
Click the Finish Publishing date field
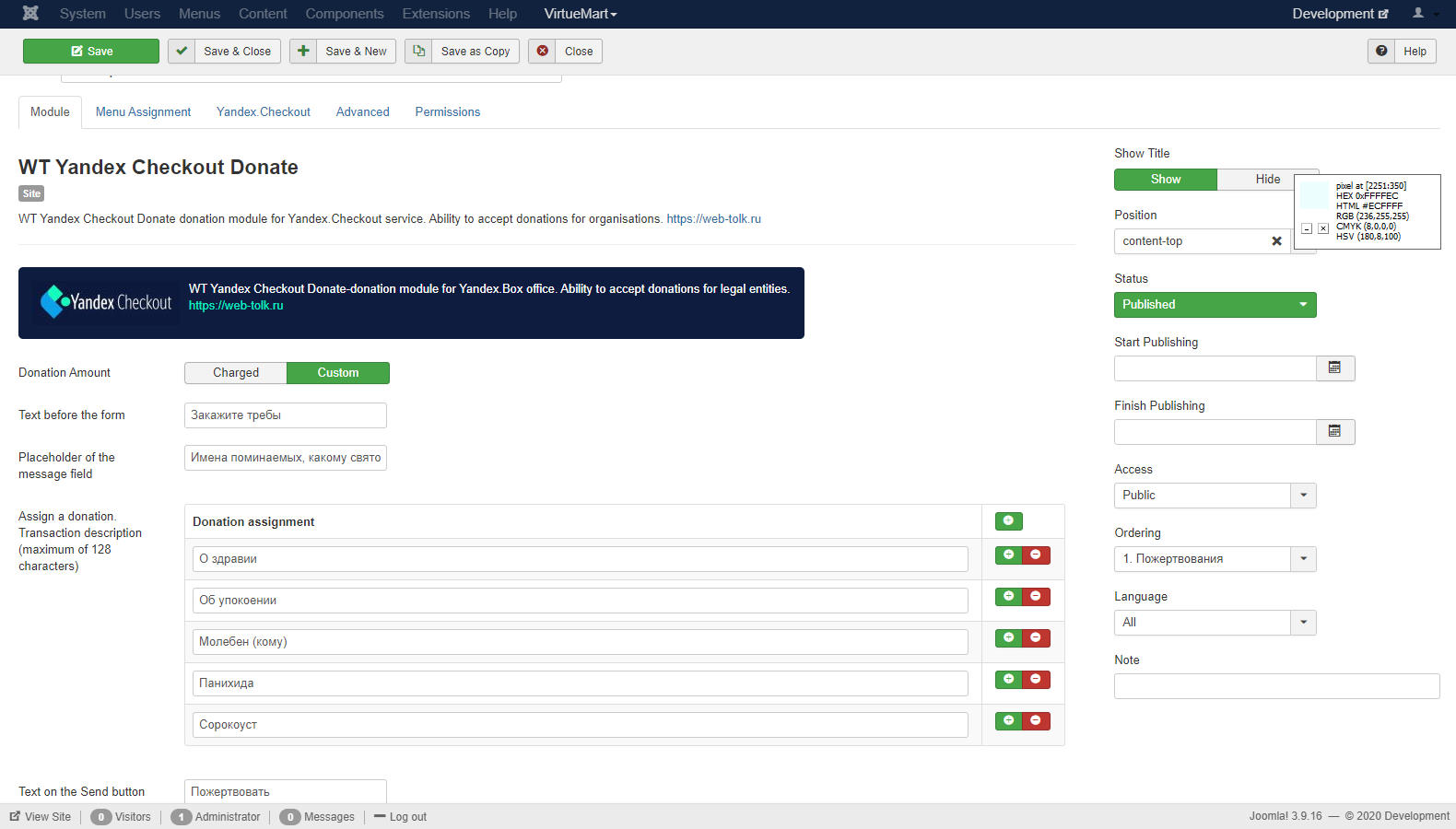coord(1215,432)
